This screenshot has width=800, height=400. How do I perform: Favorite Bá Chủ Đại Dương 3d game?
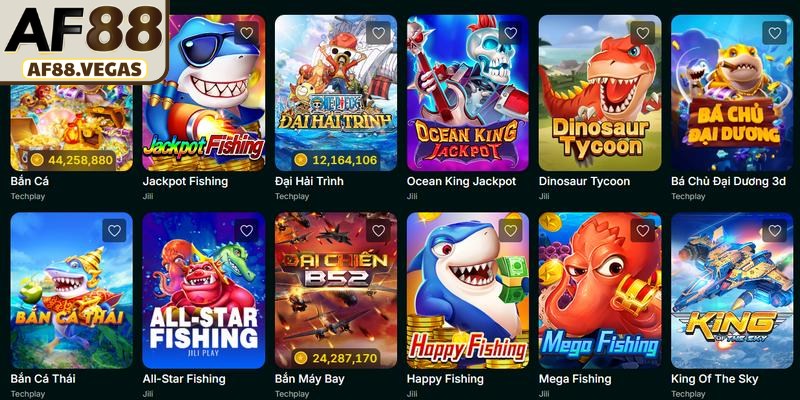(x=774, y=33)
